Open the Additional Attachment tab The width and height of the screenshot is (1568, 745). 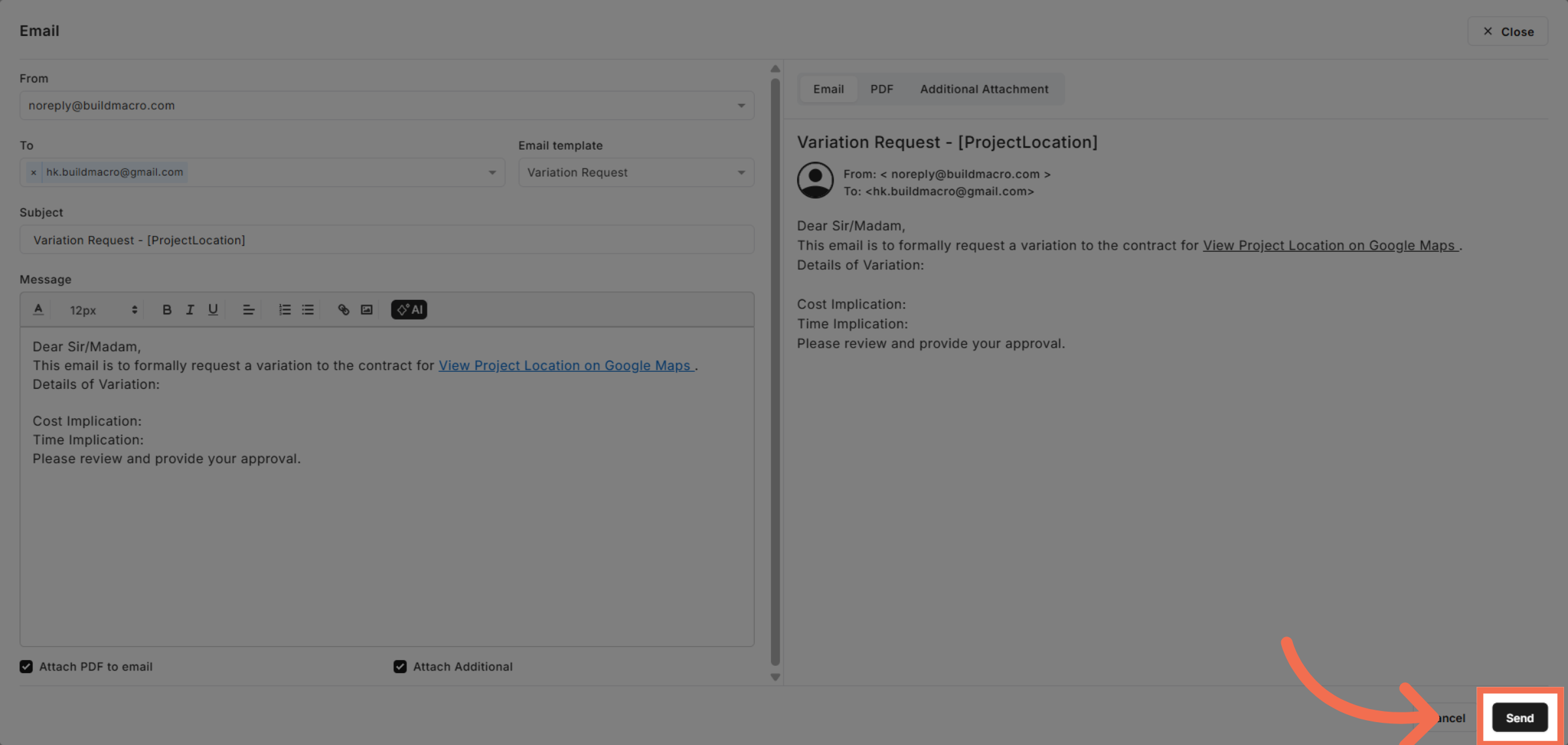pyautogui.click(x=984, y=89)
